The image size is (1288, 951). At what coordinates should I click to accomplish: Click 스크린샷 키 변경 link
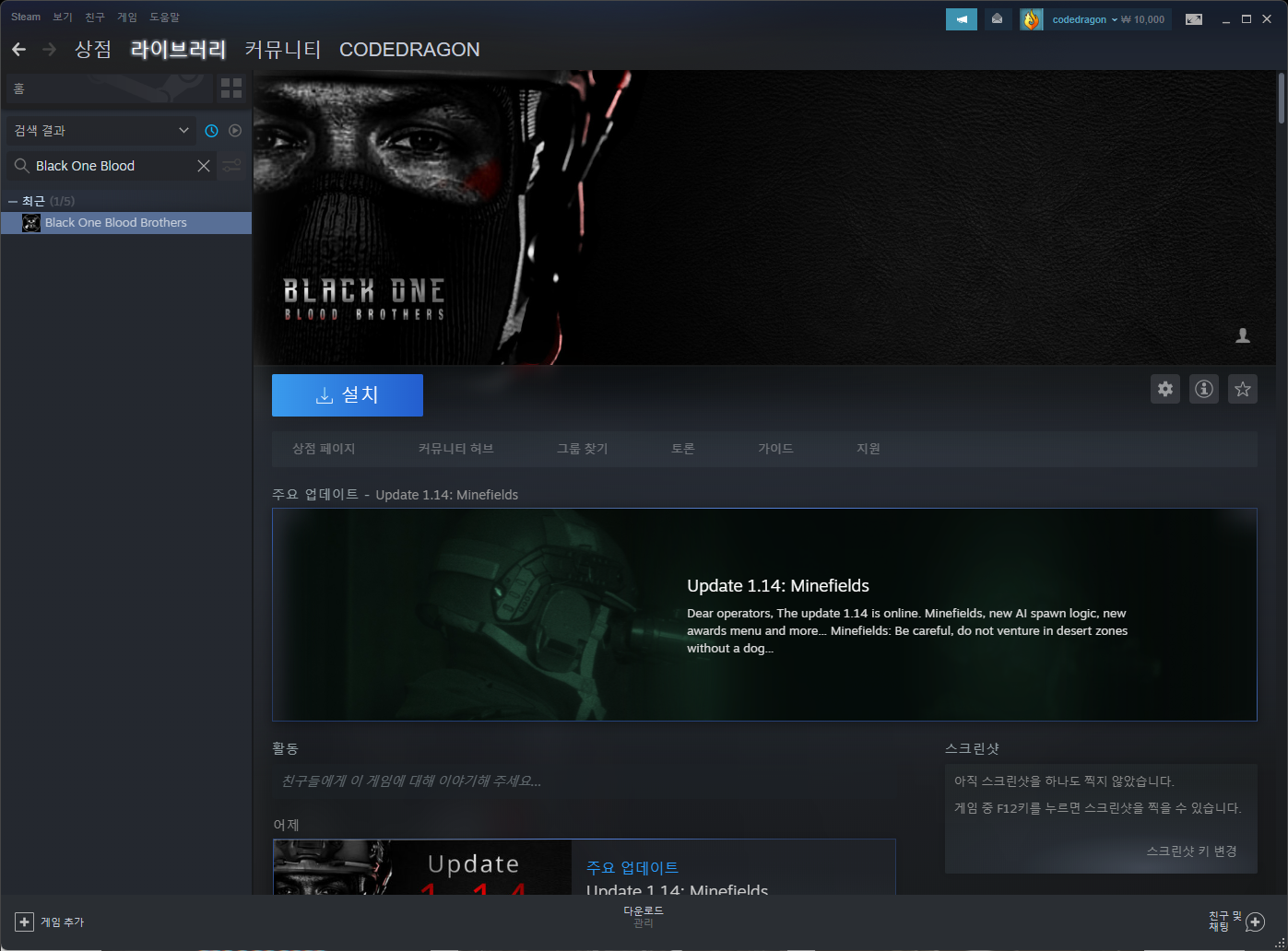click(x=1191, y=851)
